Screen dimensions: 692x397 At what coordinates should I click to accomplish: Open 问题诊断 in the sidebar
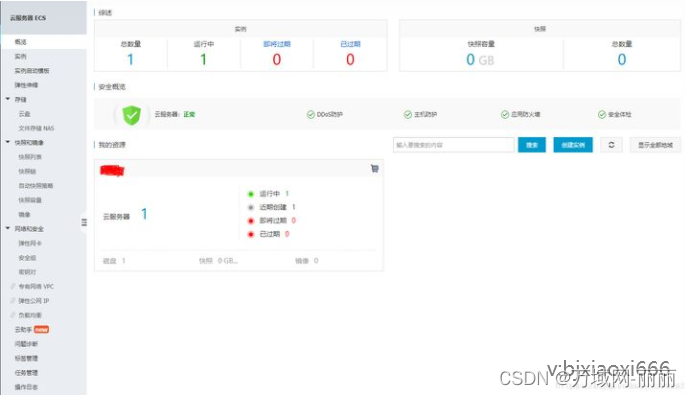[x=26, y=344]
